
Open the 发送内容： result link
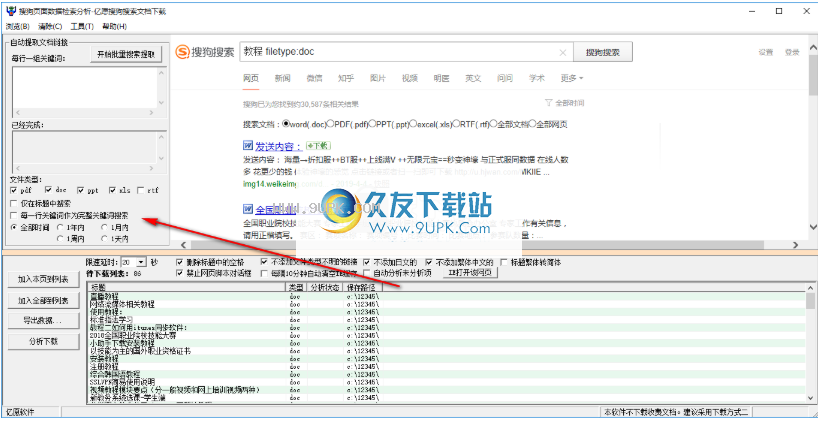click(x=279, y=146)
